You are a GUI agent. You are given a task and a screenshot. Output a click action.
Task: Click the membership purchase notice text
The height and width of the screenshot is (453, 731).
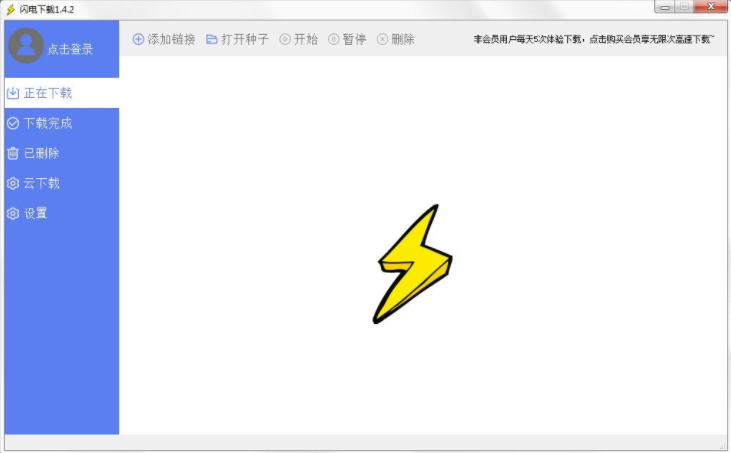pyautogui.click(x=593, y=40)
